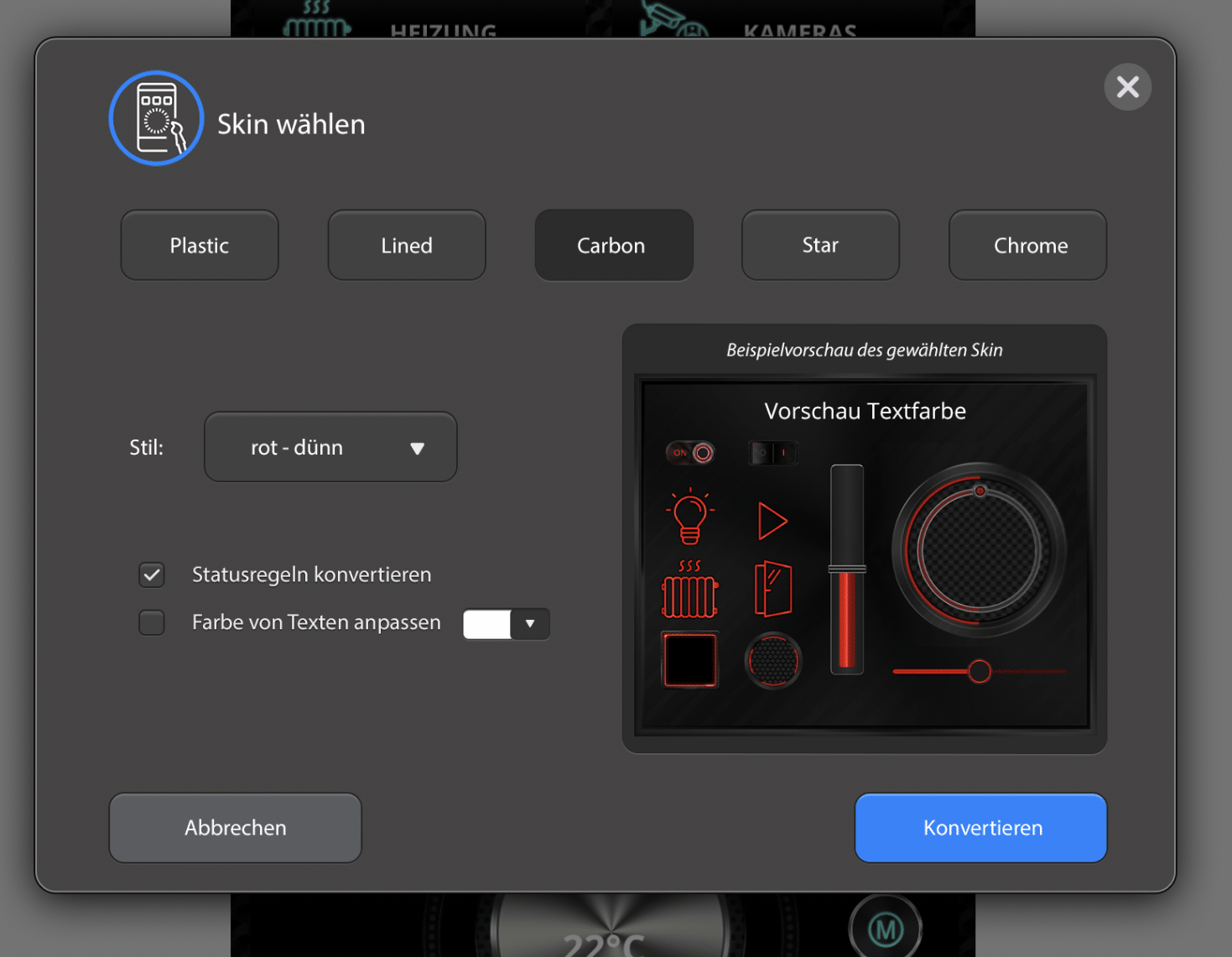The height and width of the screenshot is (957, 1232).
Task: Select the Carbon skin
Action: coord(614,245)
